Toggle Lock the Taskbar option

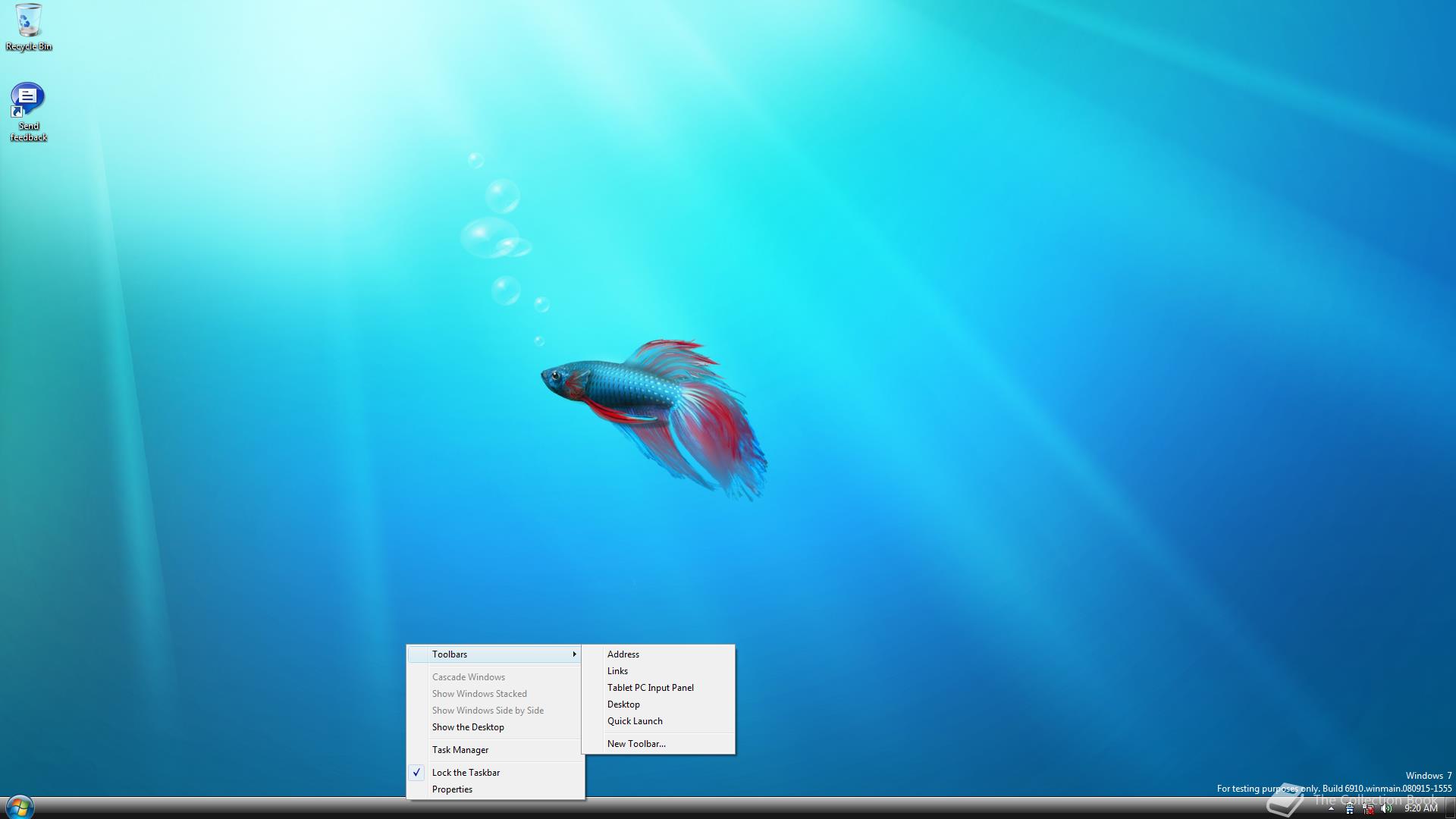click(x=495, y=772)
